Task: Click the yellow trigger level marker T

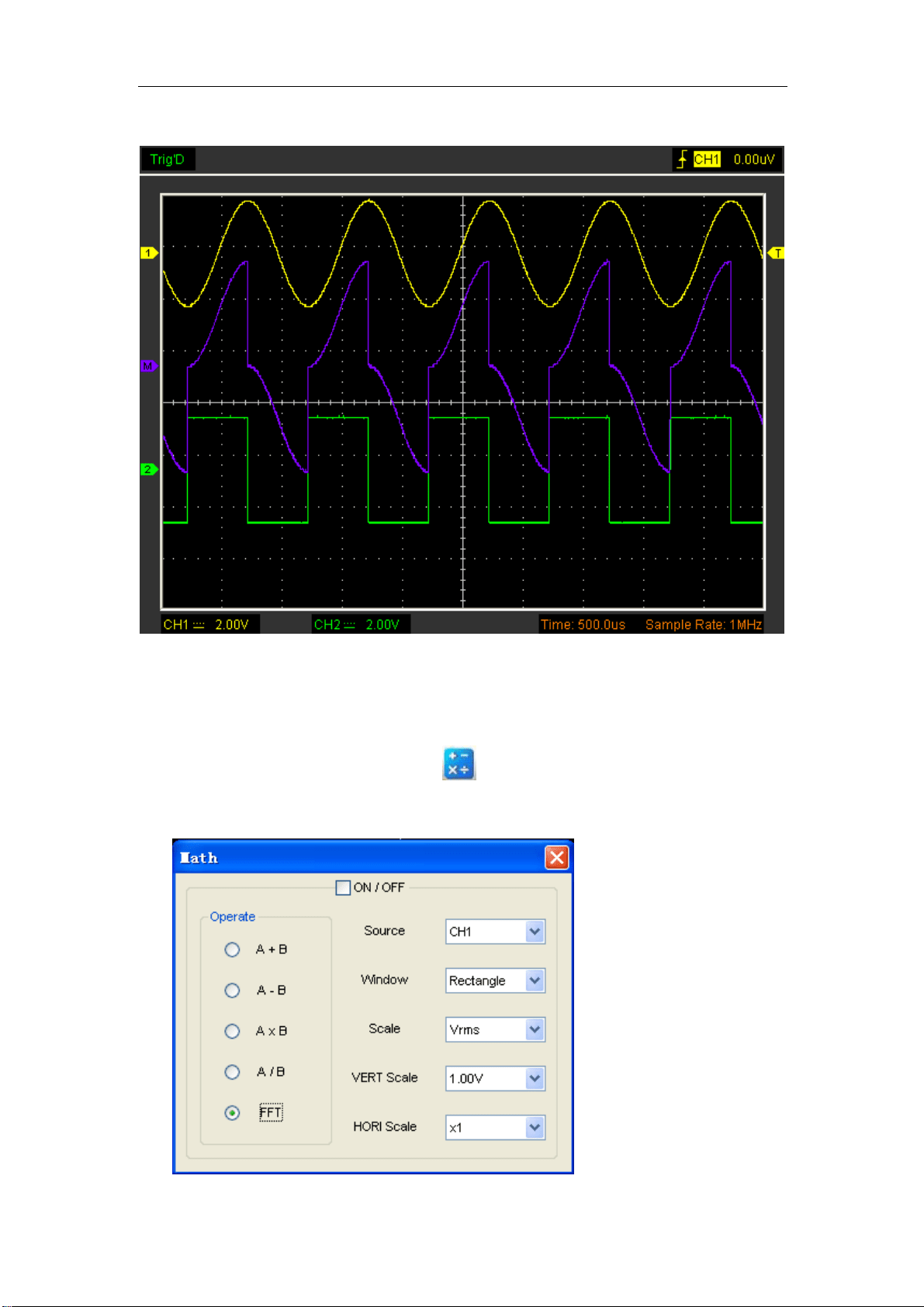Action: (x=776, y=253)
